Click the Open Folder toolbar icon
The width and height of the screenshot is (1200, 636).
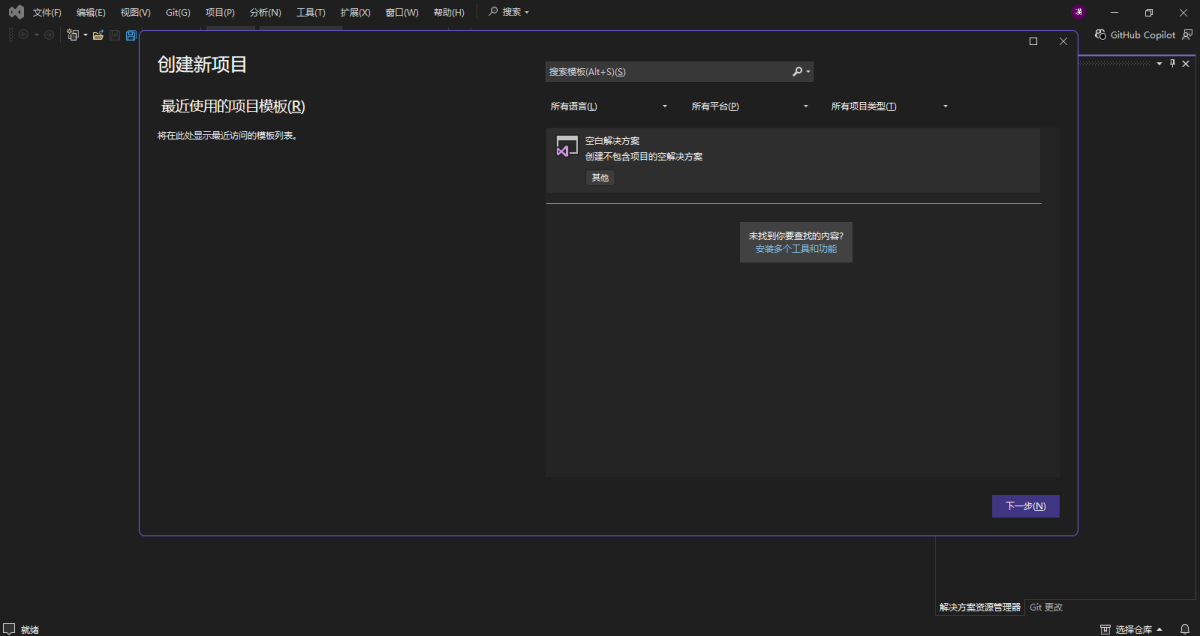[x=97, y=34]
